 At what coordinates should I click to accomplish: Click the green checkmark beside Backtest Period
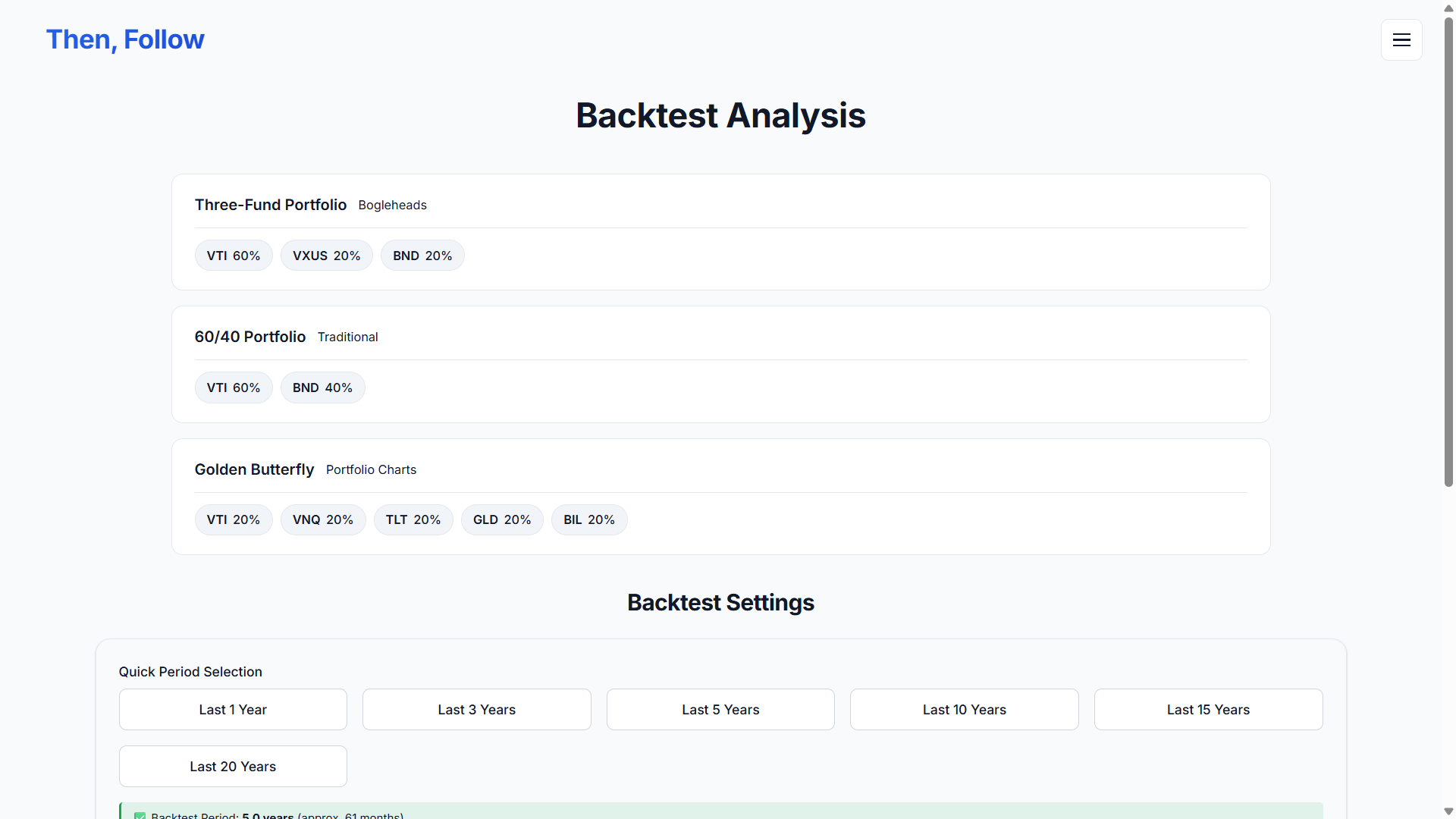click(x=139, y=815)
